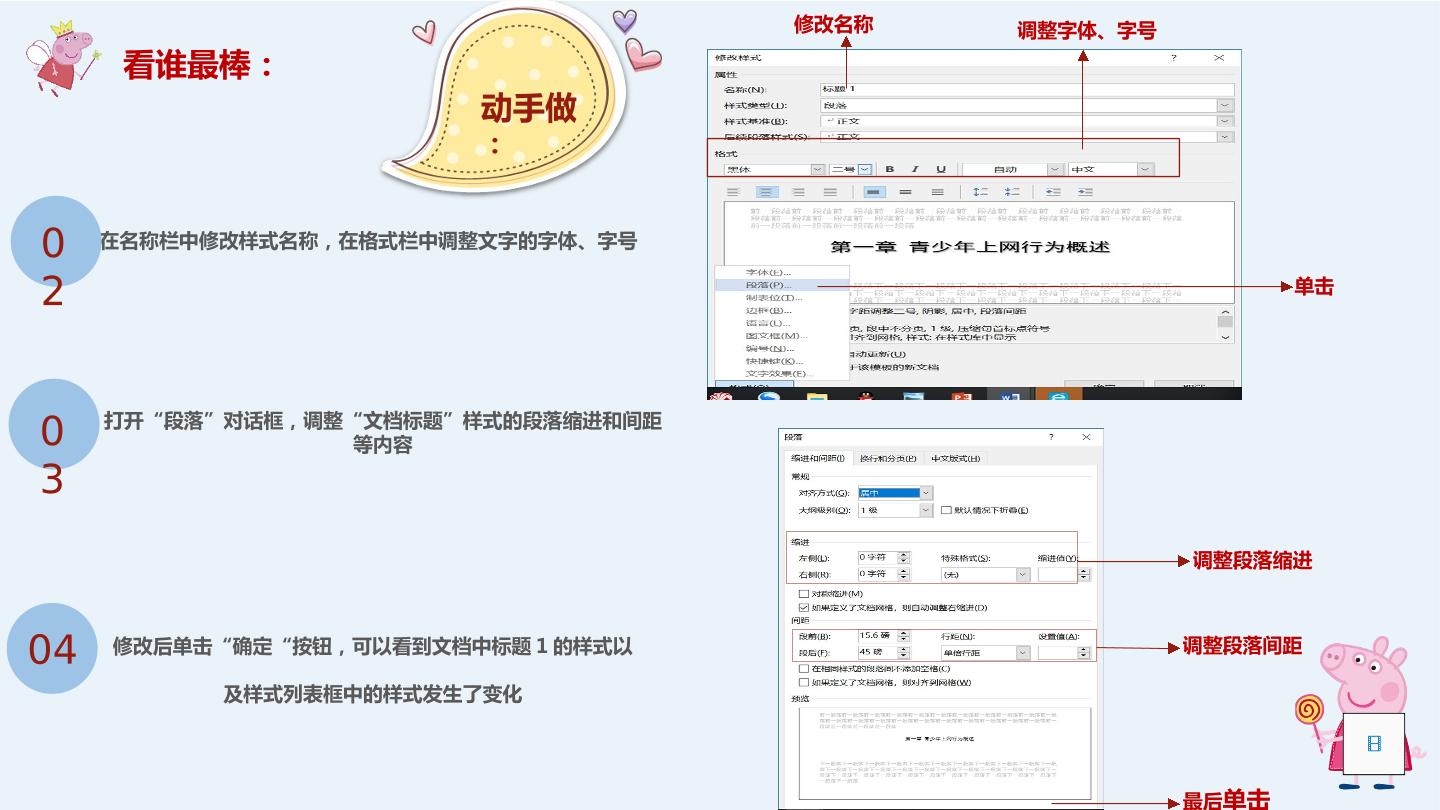Switch to the 换行和分页 tab
The image size is (1440, 810).
point(888,458)
